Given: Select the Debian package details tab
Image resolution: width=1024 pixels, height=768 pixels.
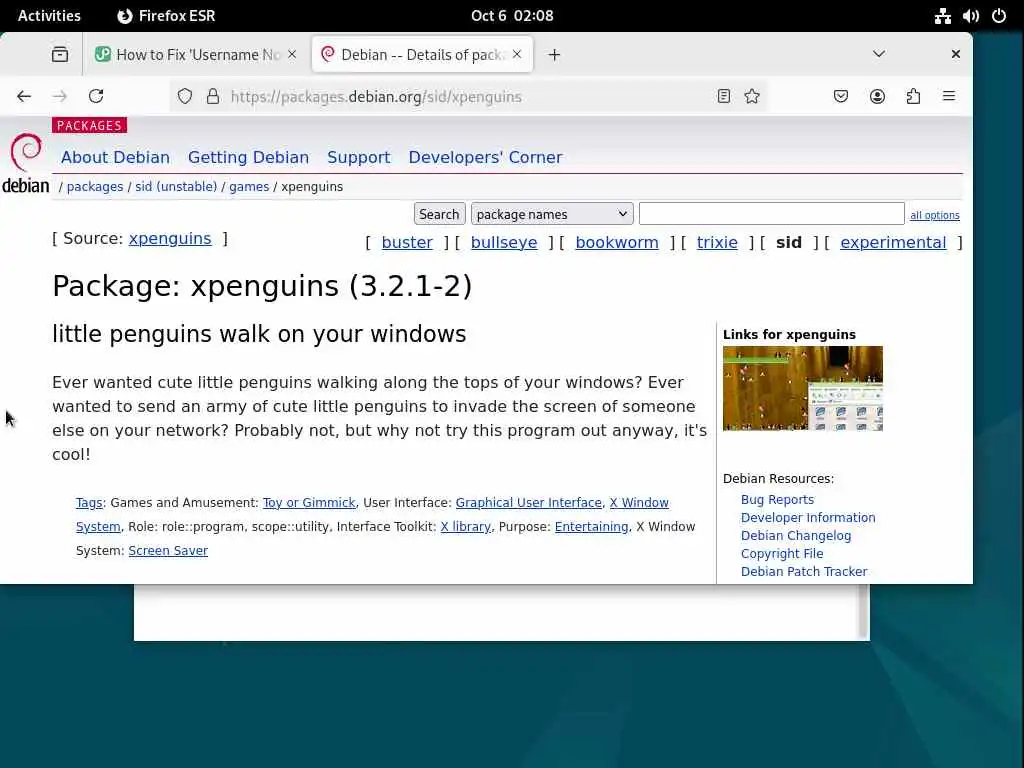Looking at the screenshot, I should tap(423, 54).
